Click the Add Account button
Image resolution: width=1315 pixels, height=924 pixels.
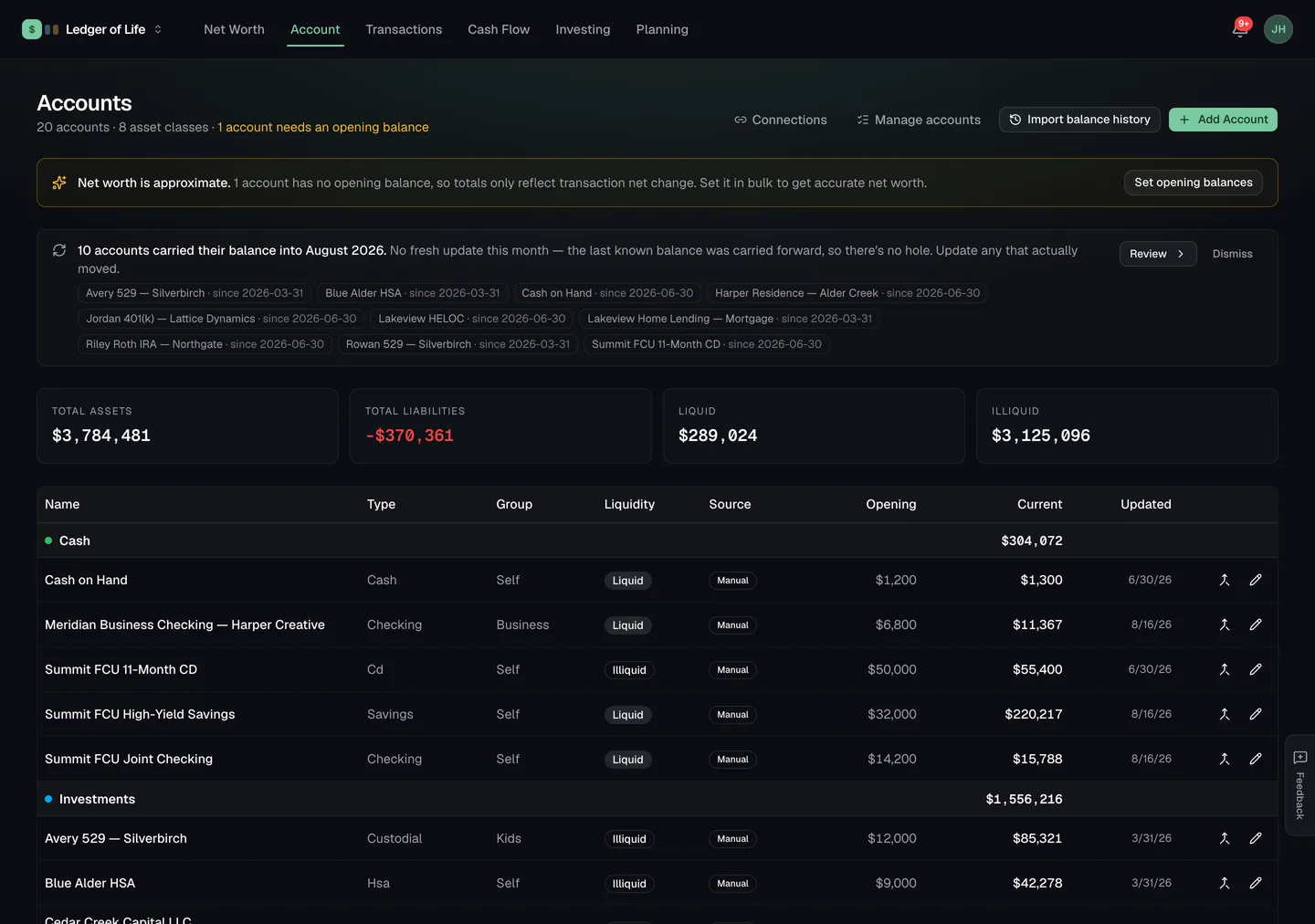click(1223, 120)
